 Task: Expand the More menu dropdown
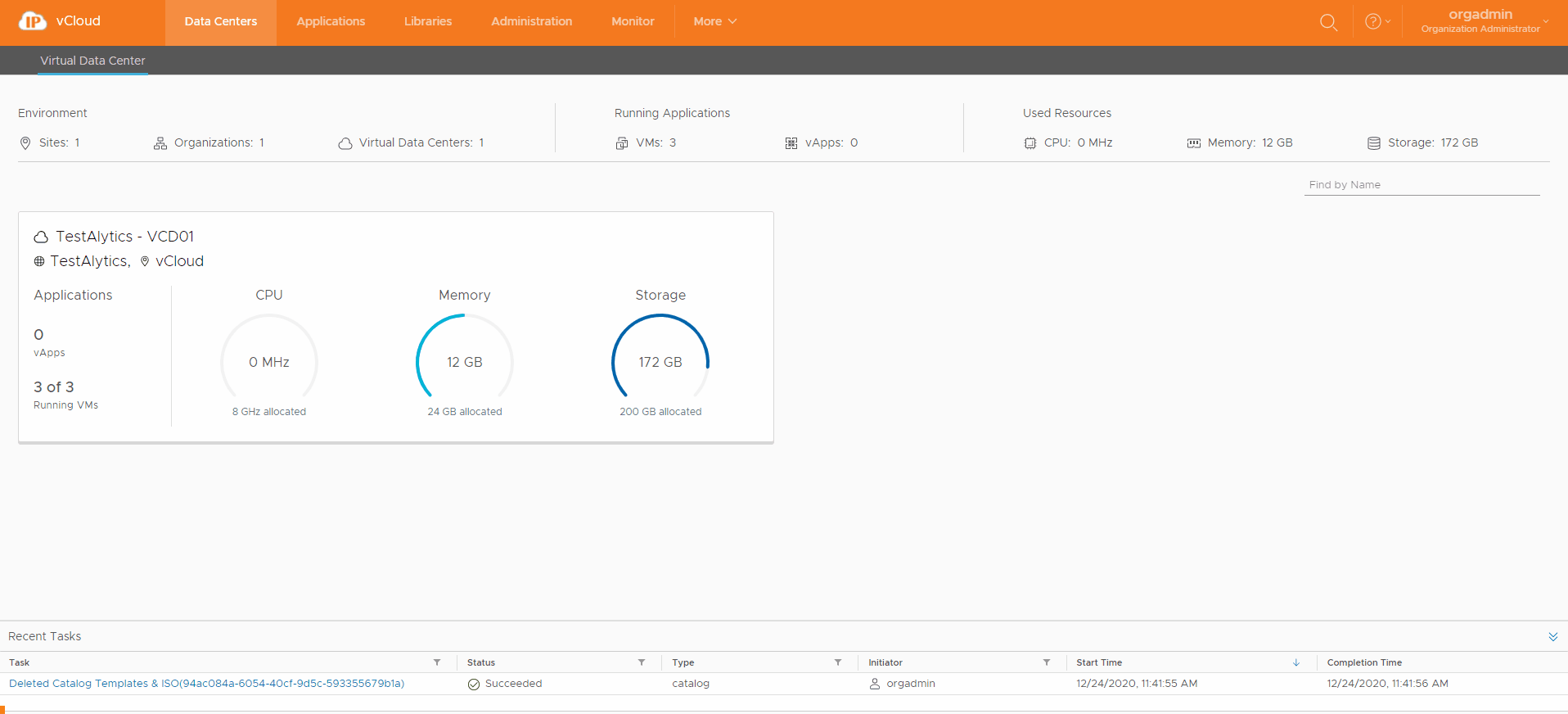(x=714, y=22)
